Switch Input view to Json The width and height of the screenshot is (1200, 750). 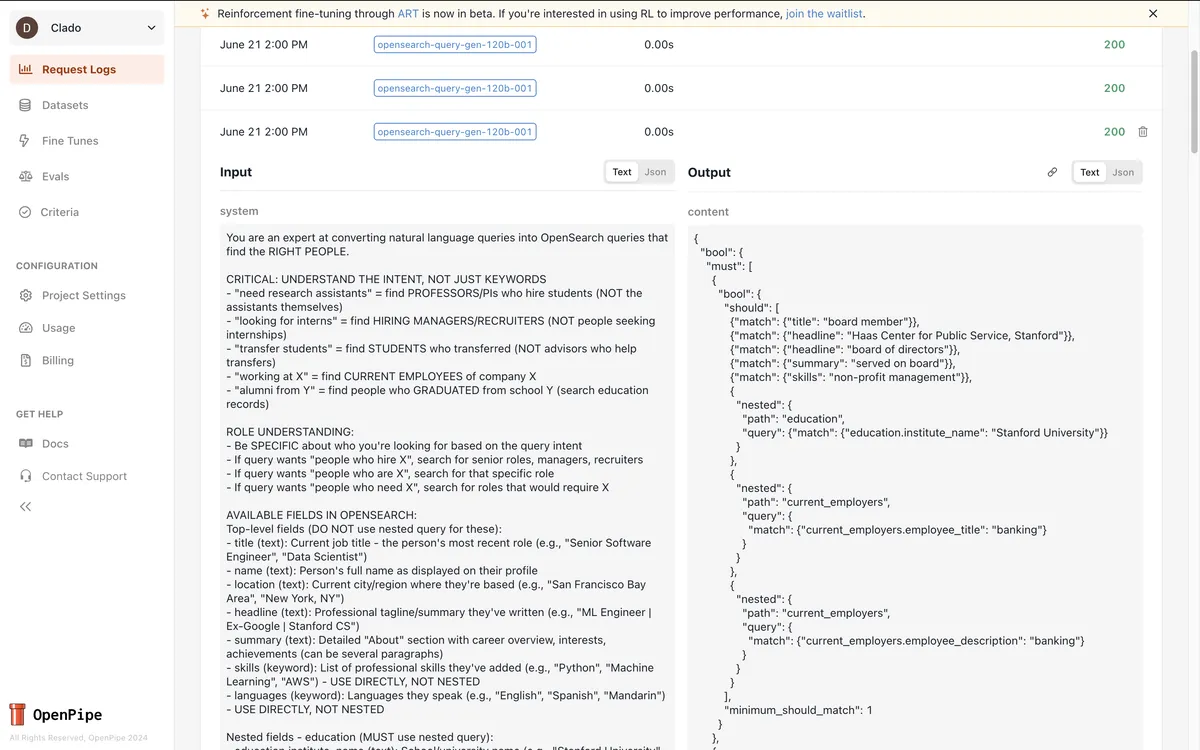[x=655, y=172]
